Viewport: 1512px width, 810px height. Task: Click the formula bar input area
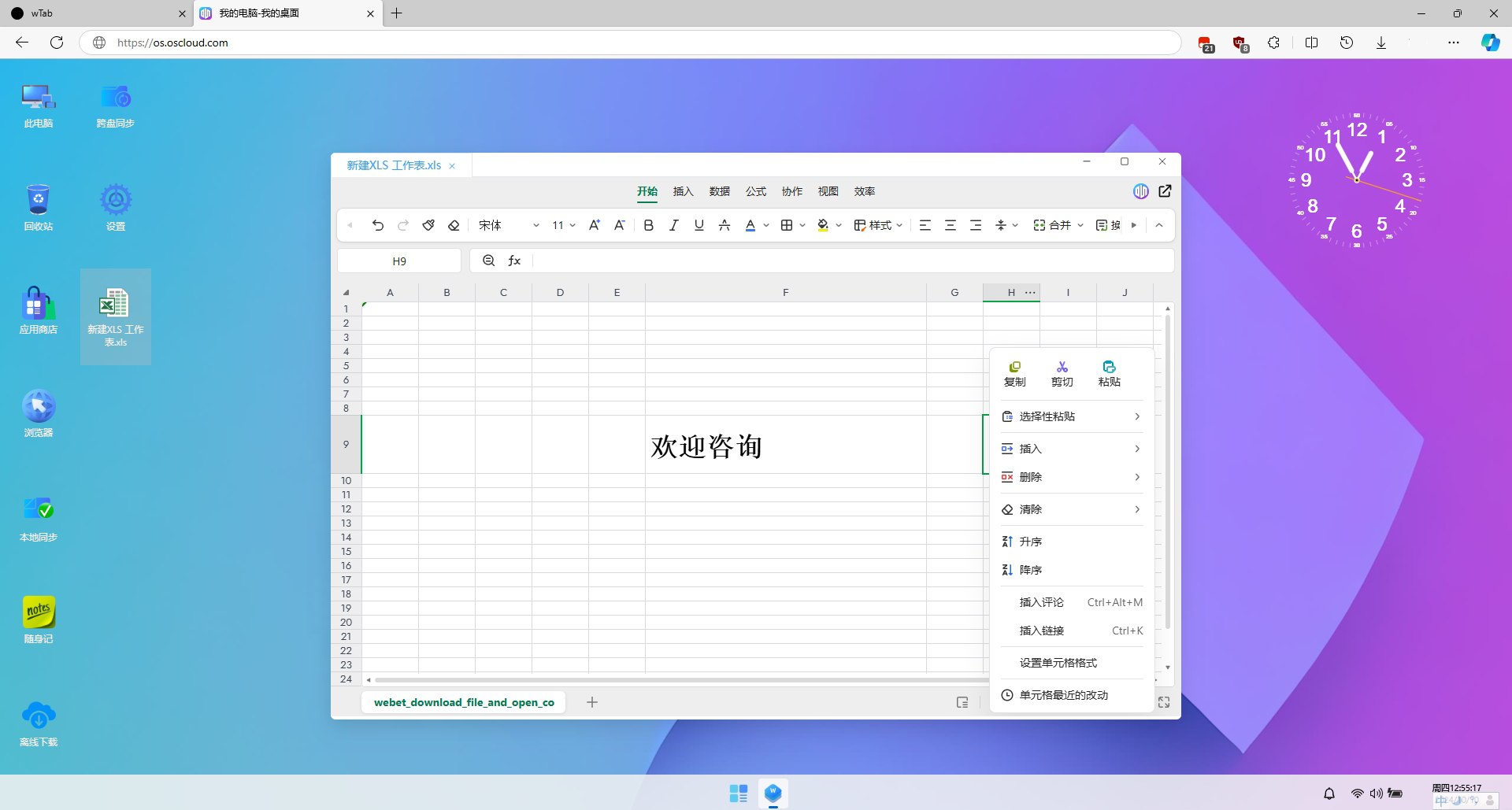click(x=853, y=261)
